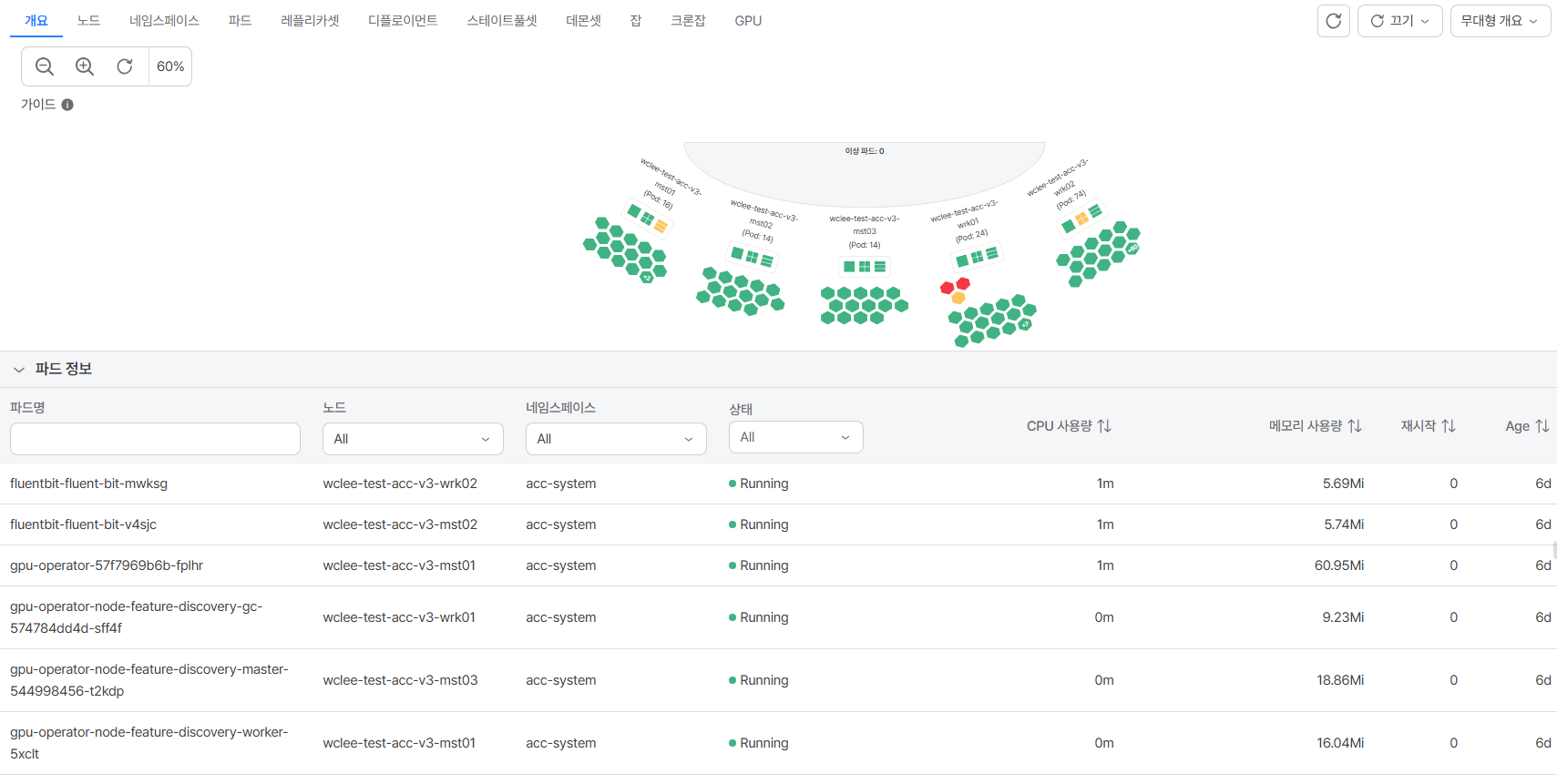
Task: Open the 디플로이먼트 tab
Action: point(403,20)
